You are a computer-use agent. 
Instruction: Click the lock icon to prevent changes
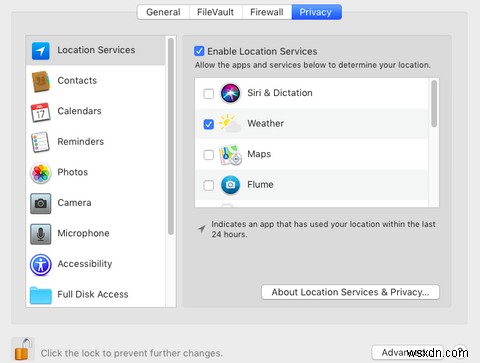(x=23, y=349)
